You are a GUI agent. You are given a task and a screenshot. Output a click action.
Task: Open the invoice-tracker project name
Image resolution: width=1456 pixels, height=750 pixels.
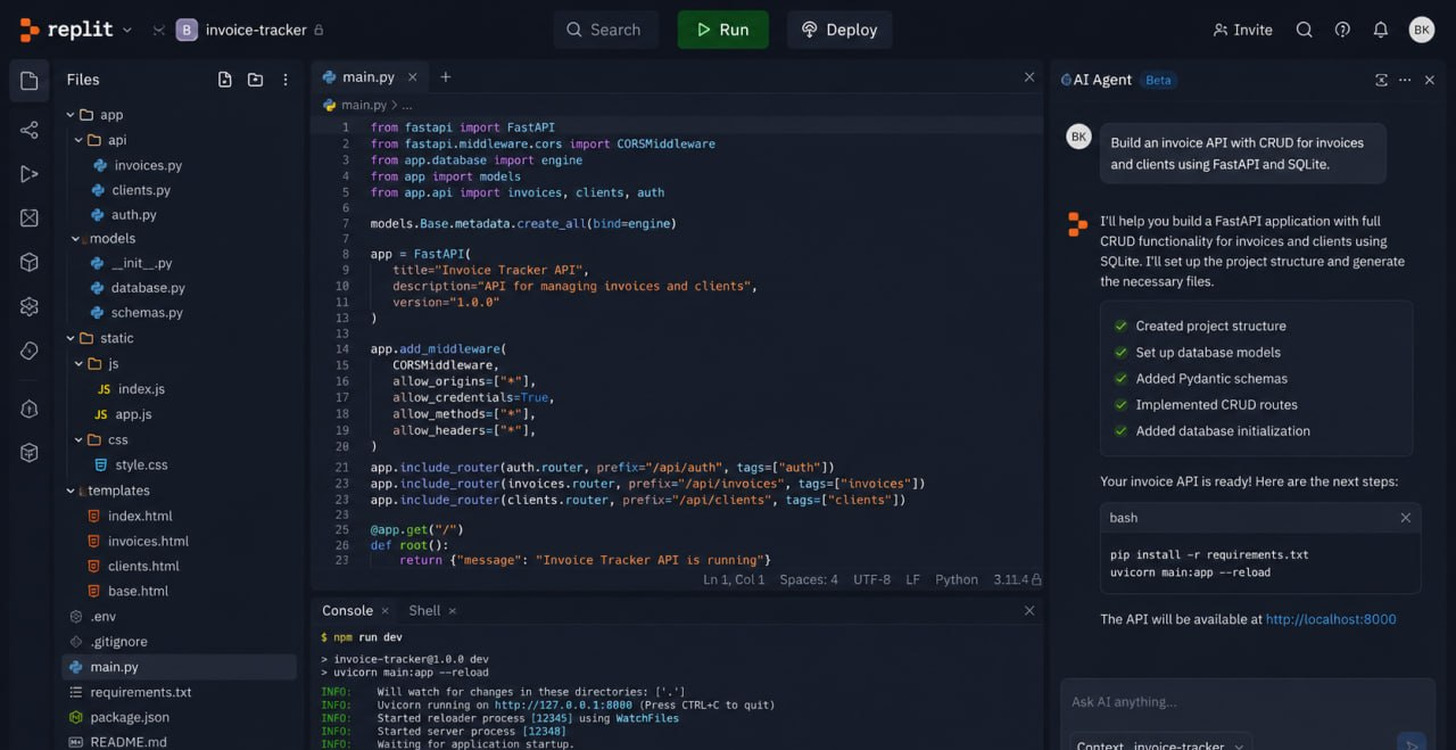tap(256, 30)
